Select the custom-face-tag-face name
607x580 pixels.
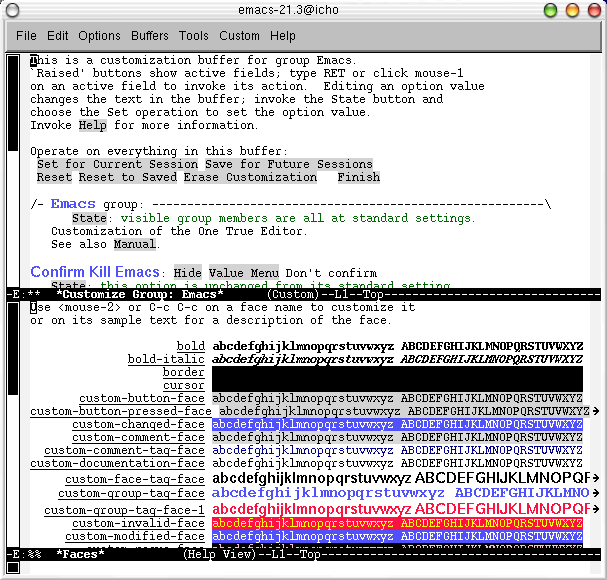coord(135,479)
